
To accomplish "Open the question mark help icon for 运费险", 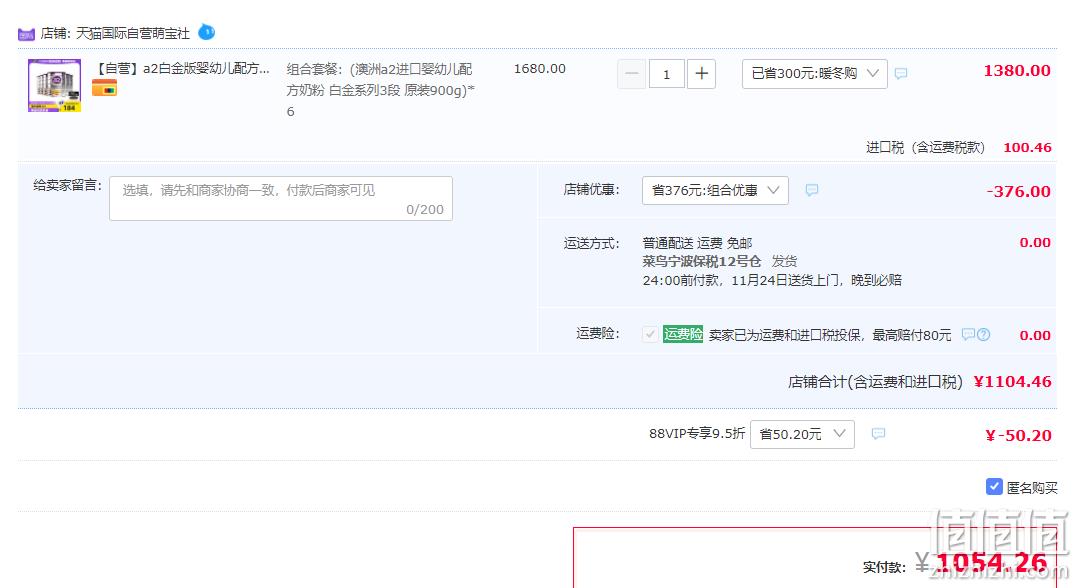I will 984,335.
